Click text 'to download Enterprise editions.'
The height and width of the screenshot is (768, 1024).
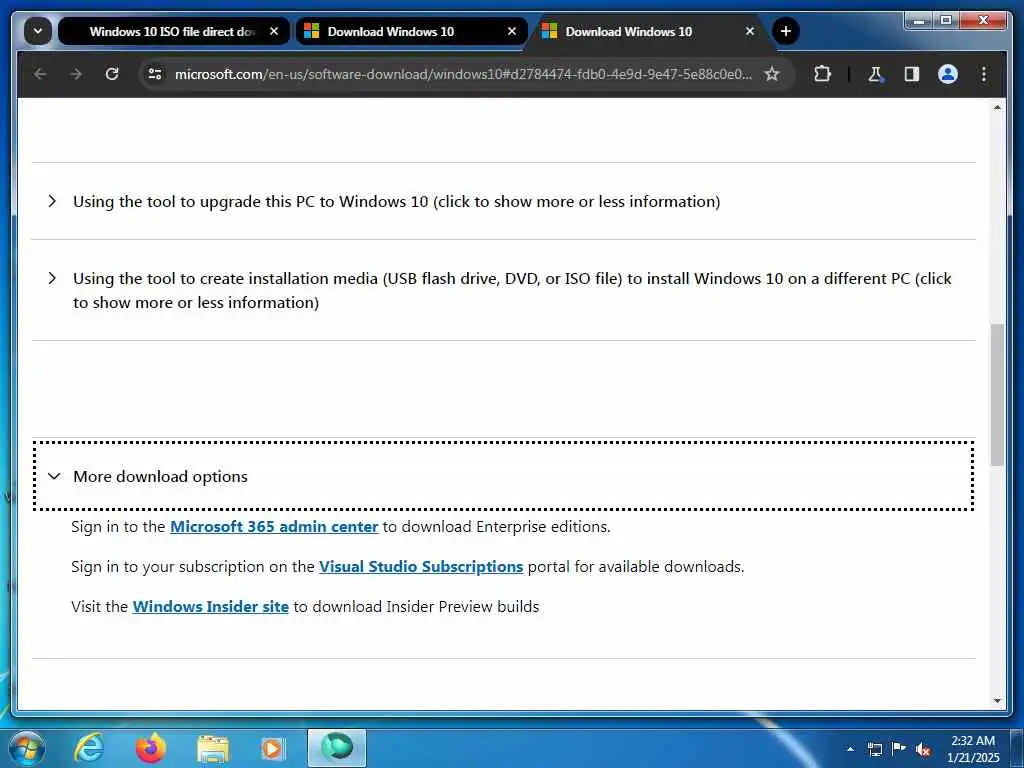point(496,526)
